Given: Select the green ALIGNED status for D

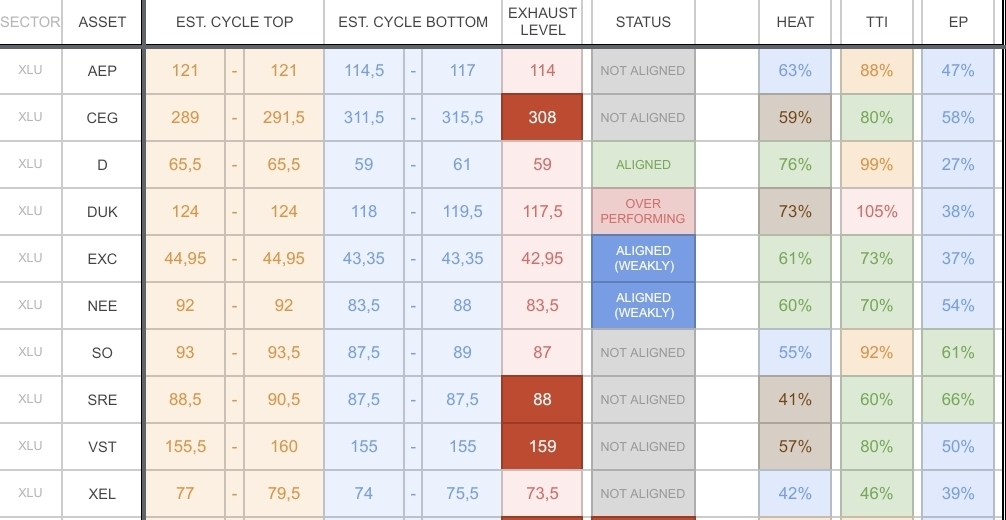Looking at the screenshot, I should click(643, 165).
